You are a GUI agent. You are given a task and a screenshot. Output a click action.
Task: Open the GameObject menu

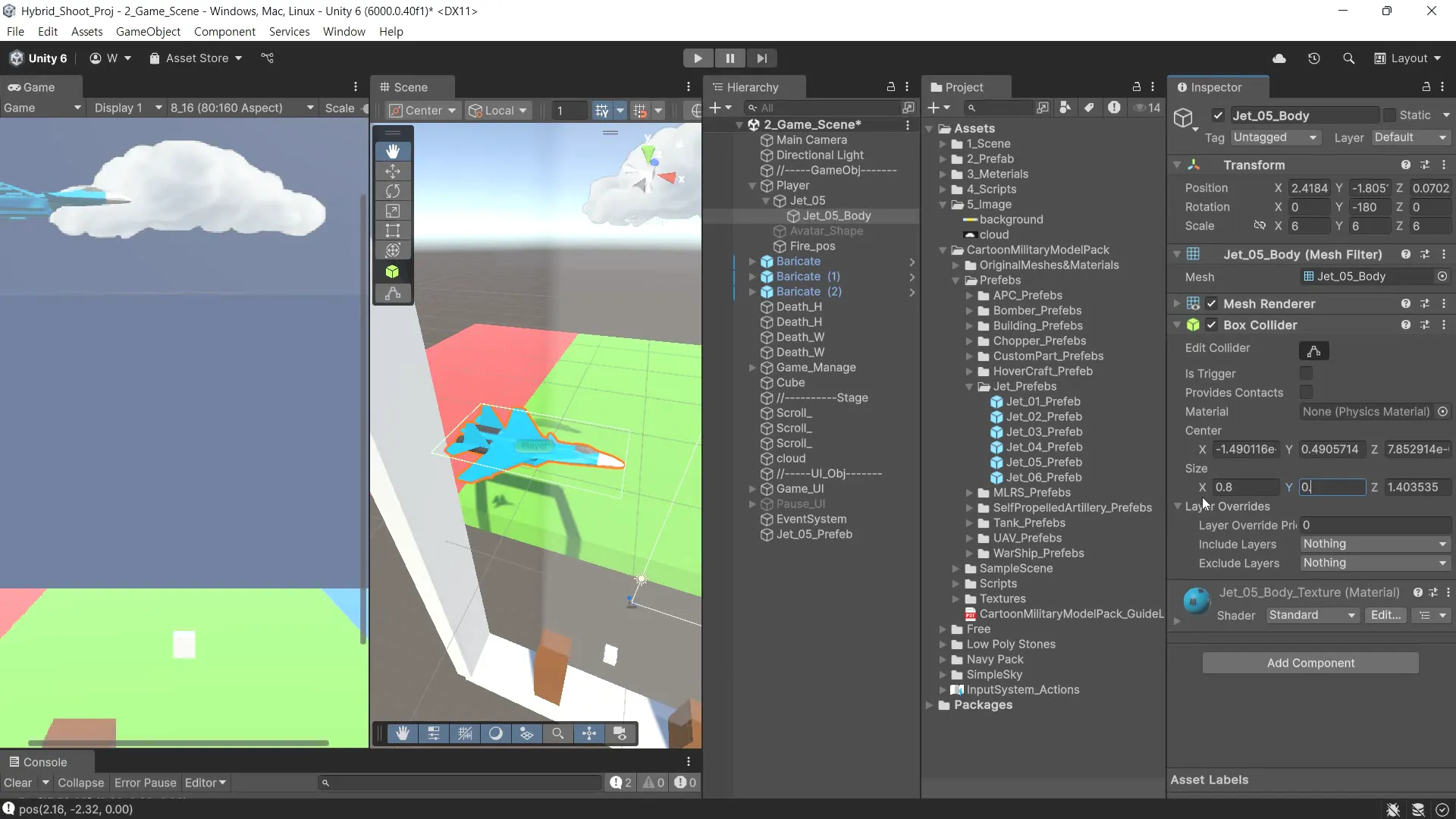point(148,32)
